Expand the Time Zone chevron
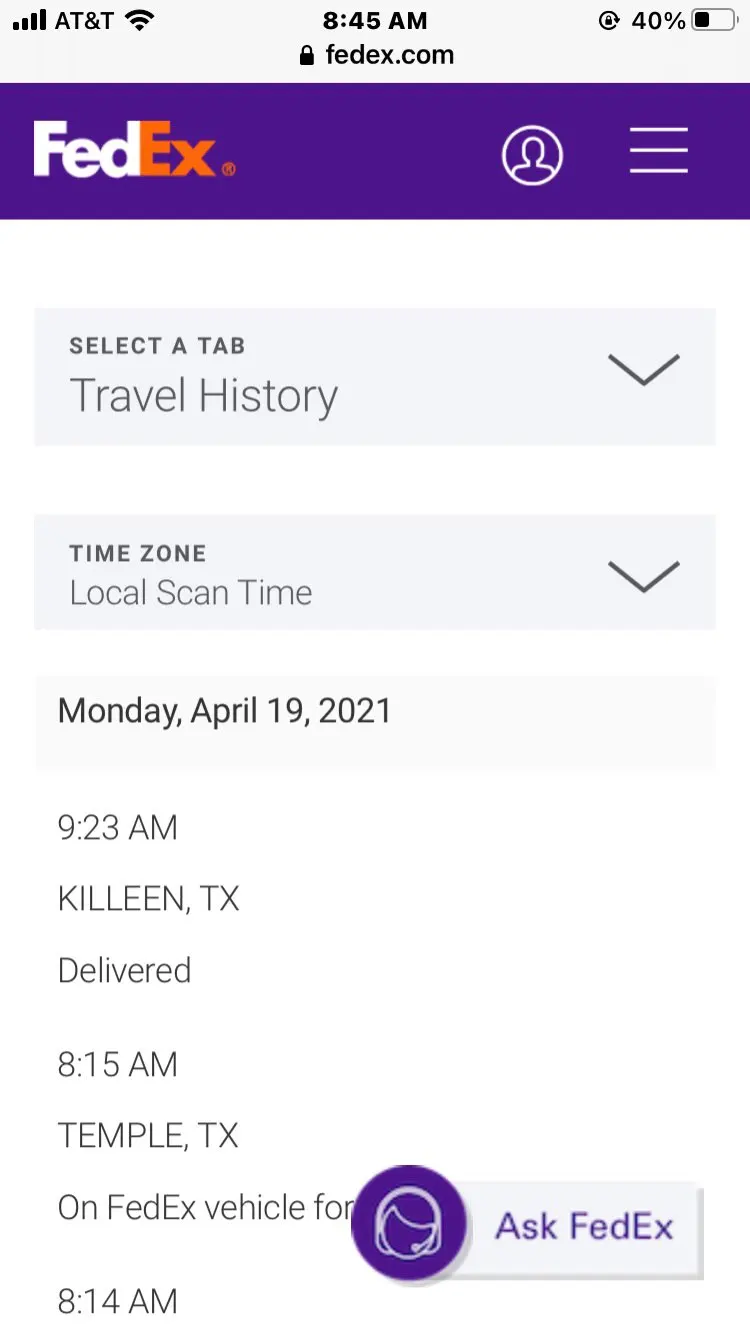This screenshot has height=1334, width=750. 644,575
